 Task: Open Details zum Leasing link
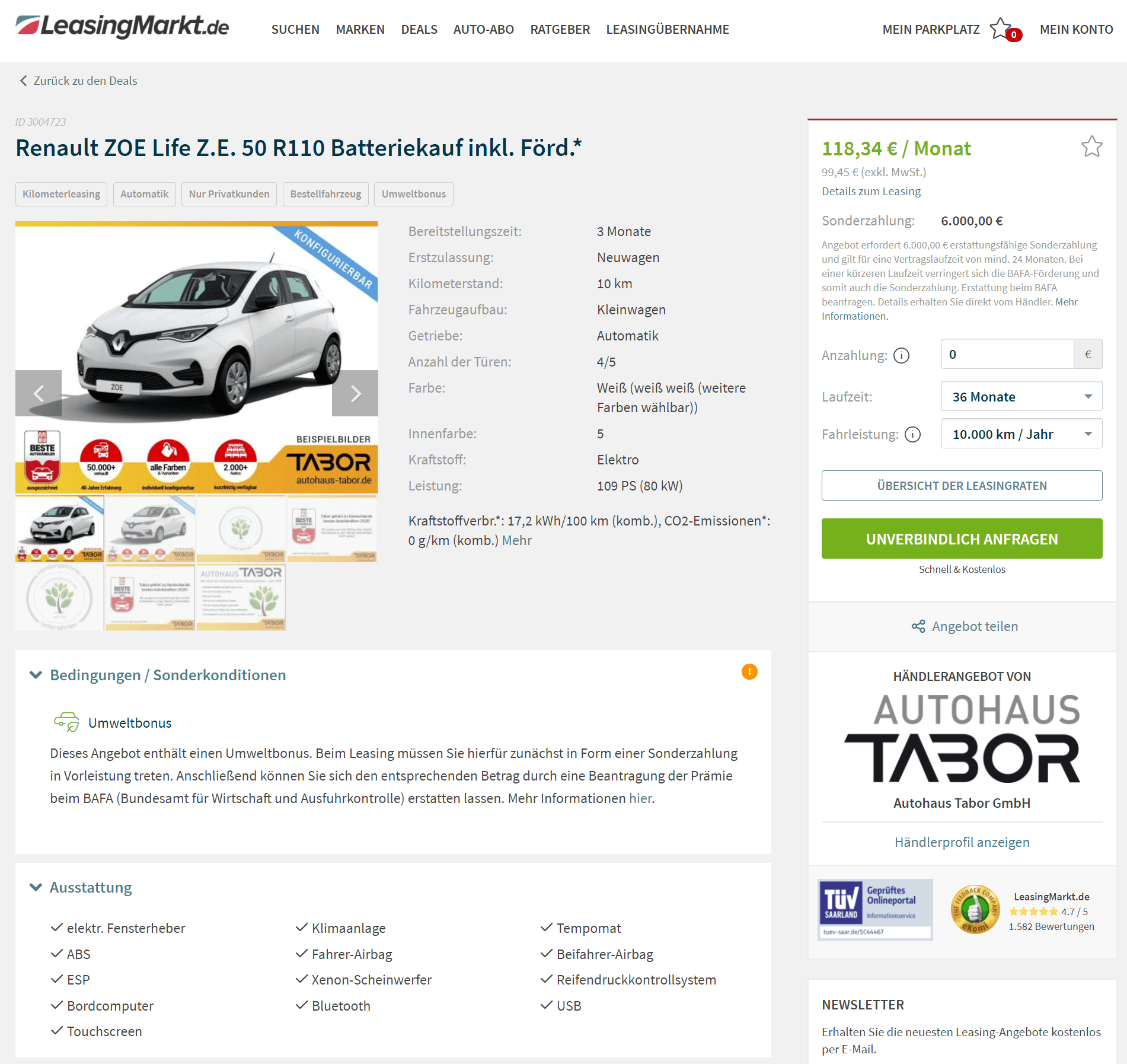pyautogui.click(x=871, y=191)
